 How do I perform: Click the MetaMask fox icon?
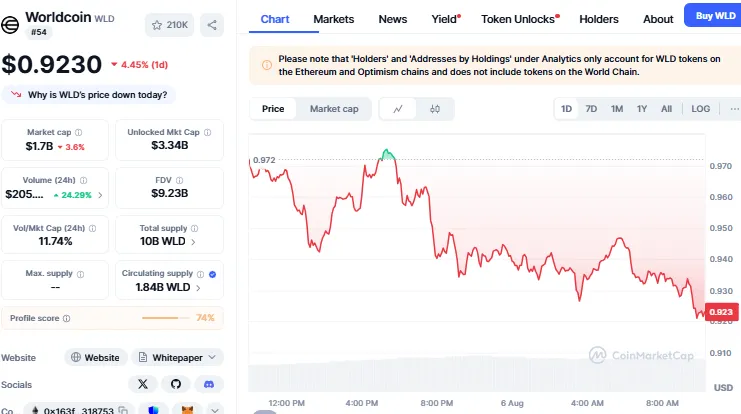186,409
